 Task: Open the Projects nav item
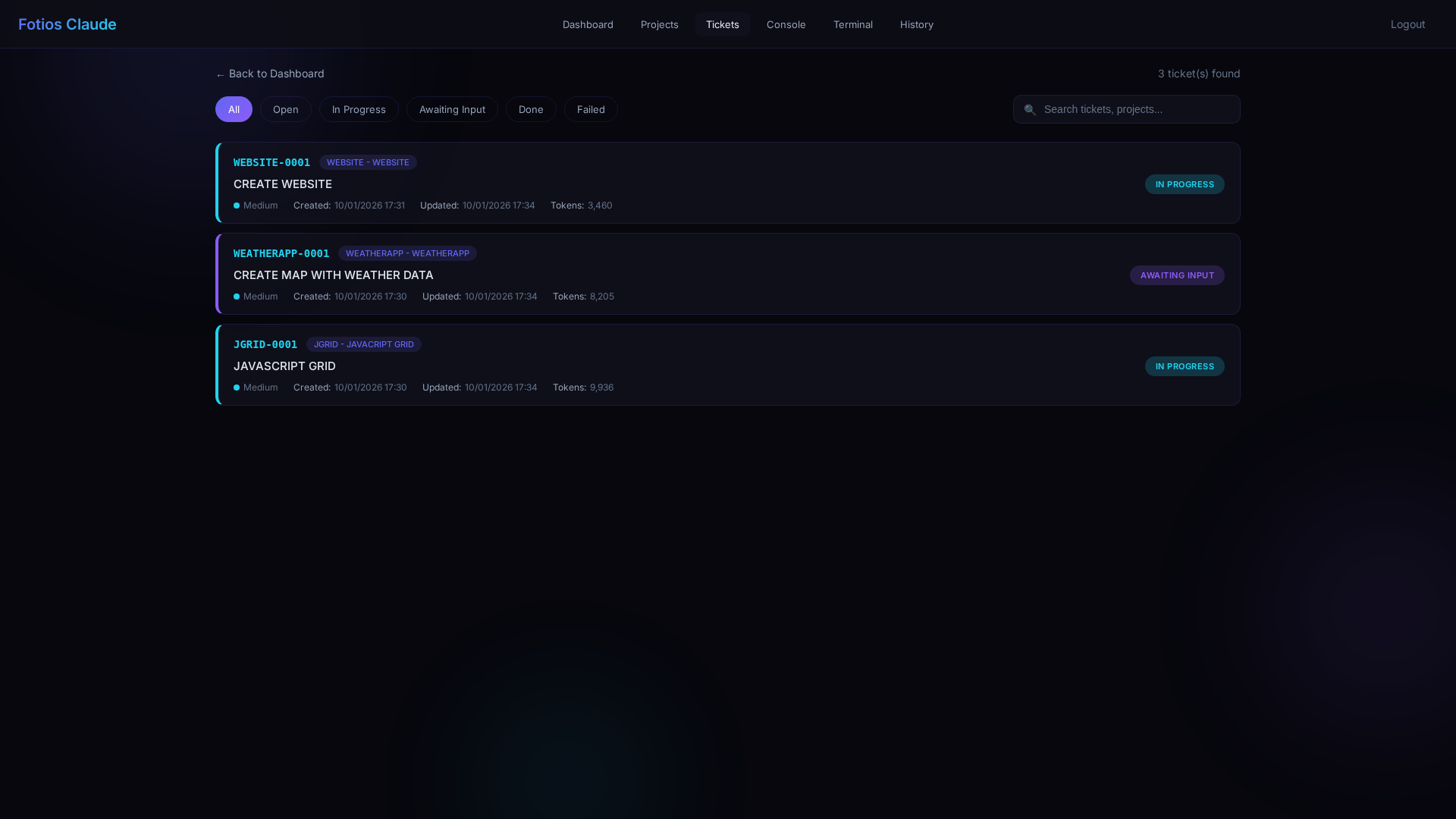660,24
